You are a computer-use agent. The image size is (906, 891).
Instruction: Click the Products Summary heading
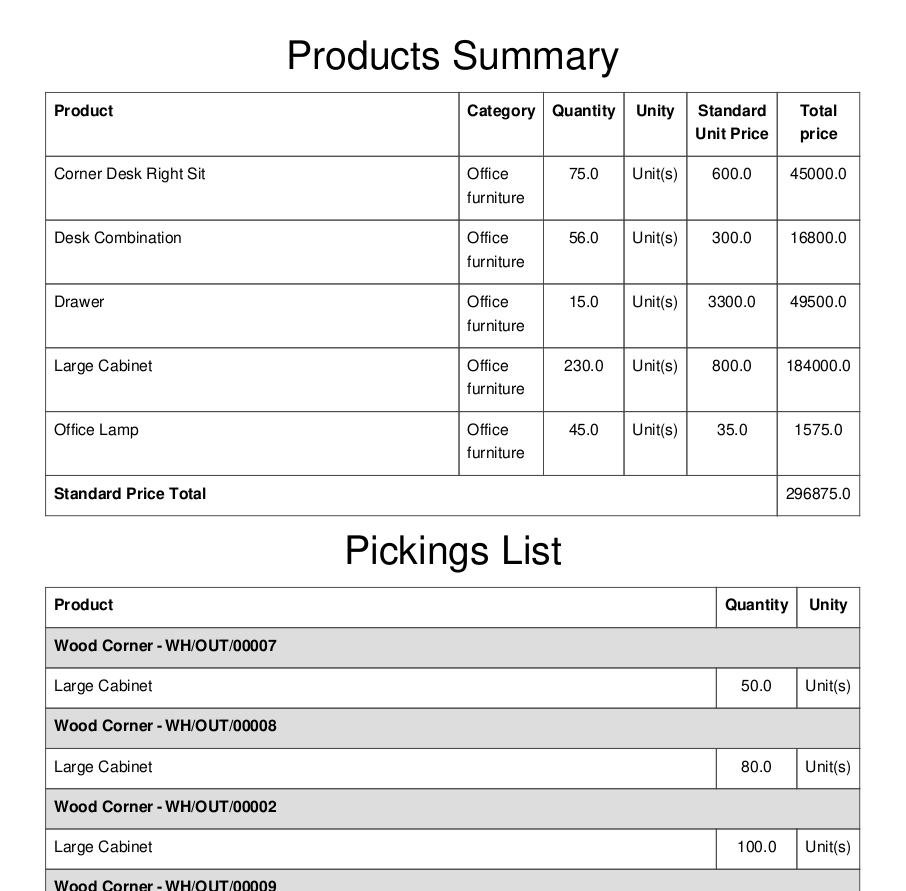tap(452, 56)
